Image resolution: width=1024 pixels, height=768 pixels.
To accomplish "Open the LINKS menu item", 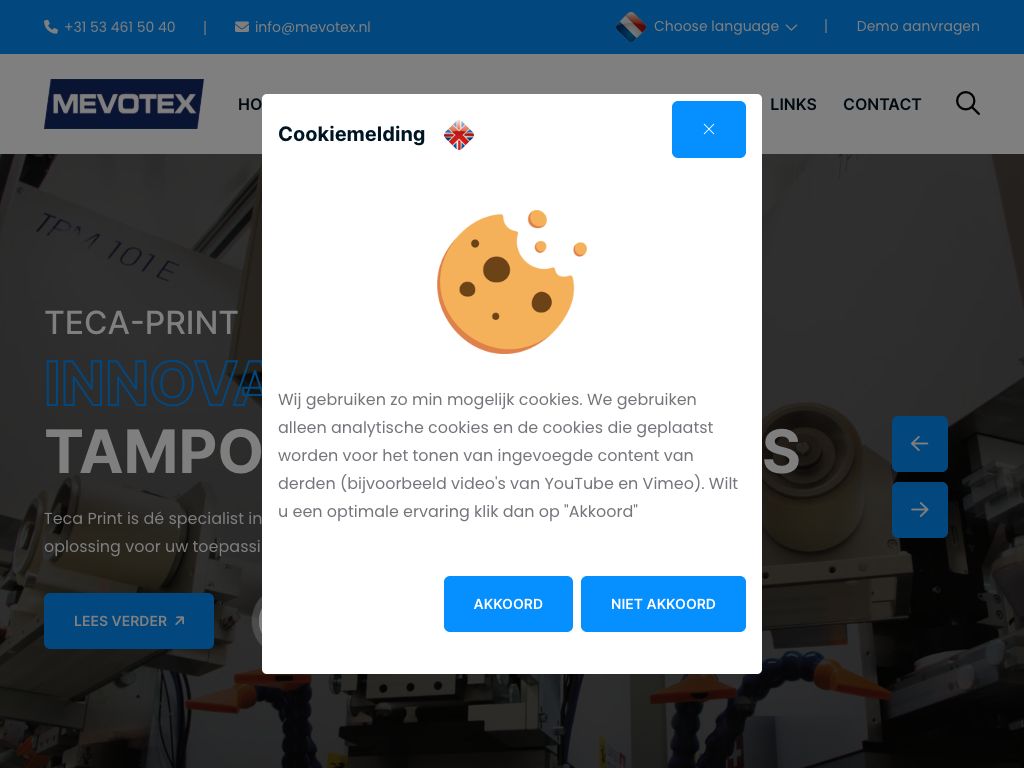I will 793,104.
